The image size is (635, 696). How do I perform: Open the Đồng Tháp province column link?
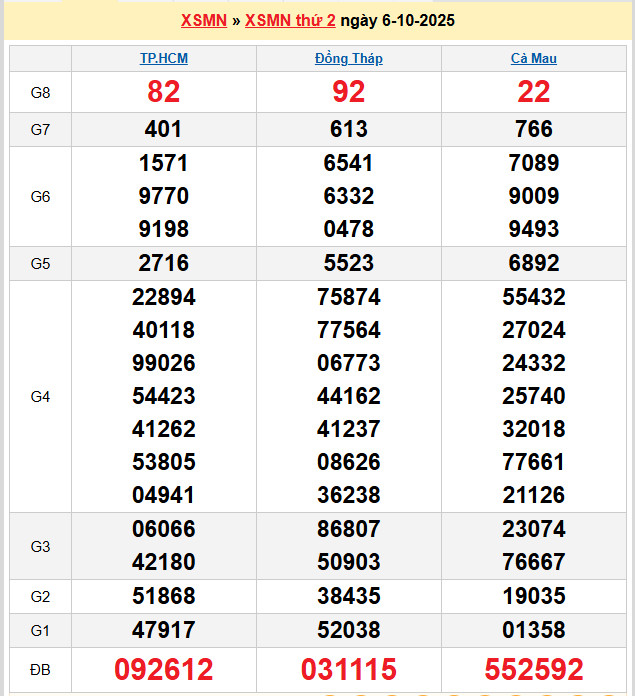348,58
